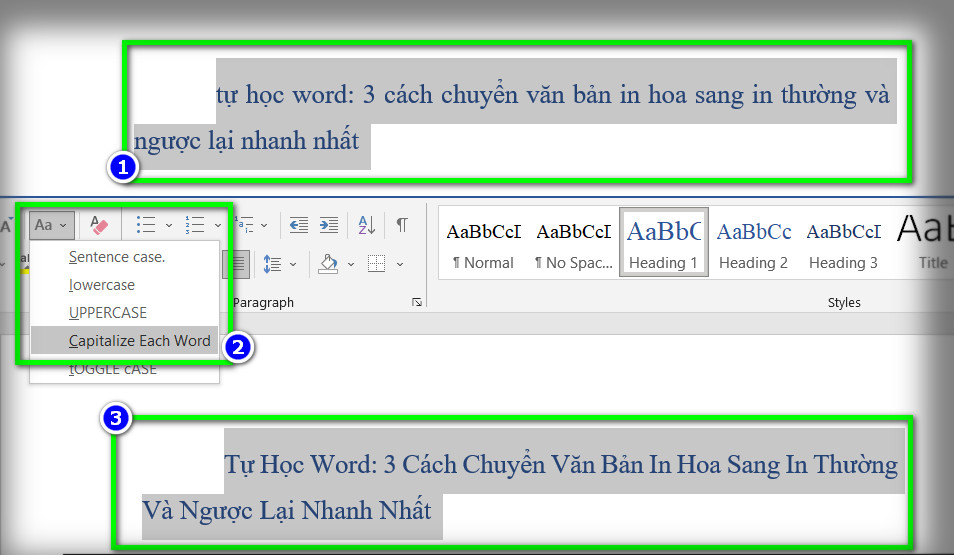Click the 'Styles' group label
Viewport: 954px width, 555px height.
point(844,302)
